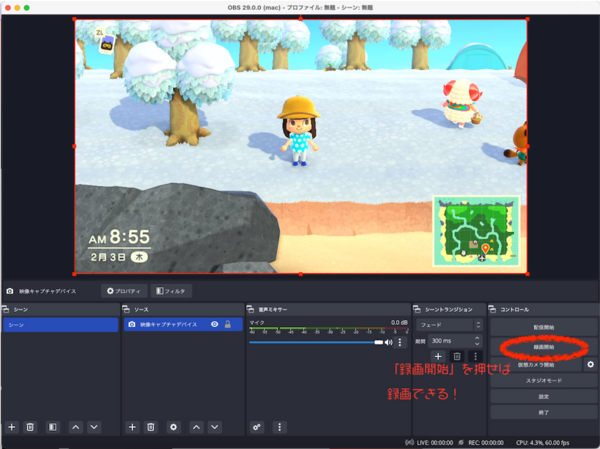Image resolution: width=600 pixels, height=449 pixels.
Task: Mute the マイク speaker icon
Action: click(389, 342)
